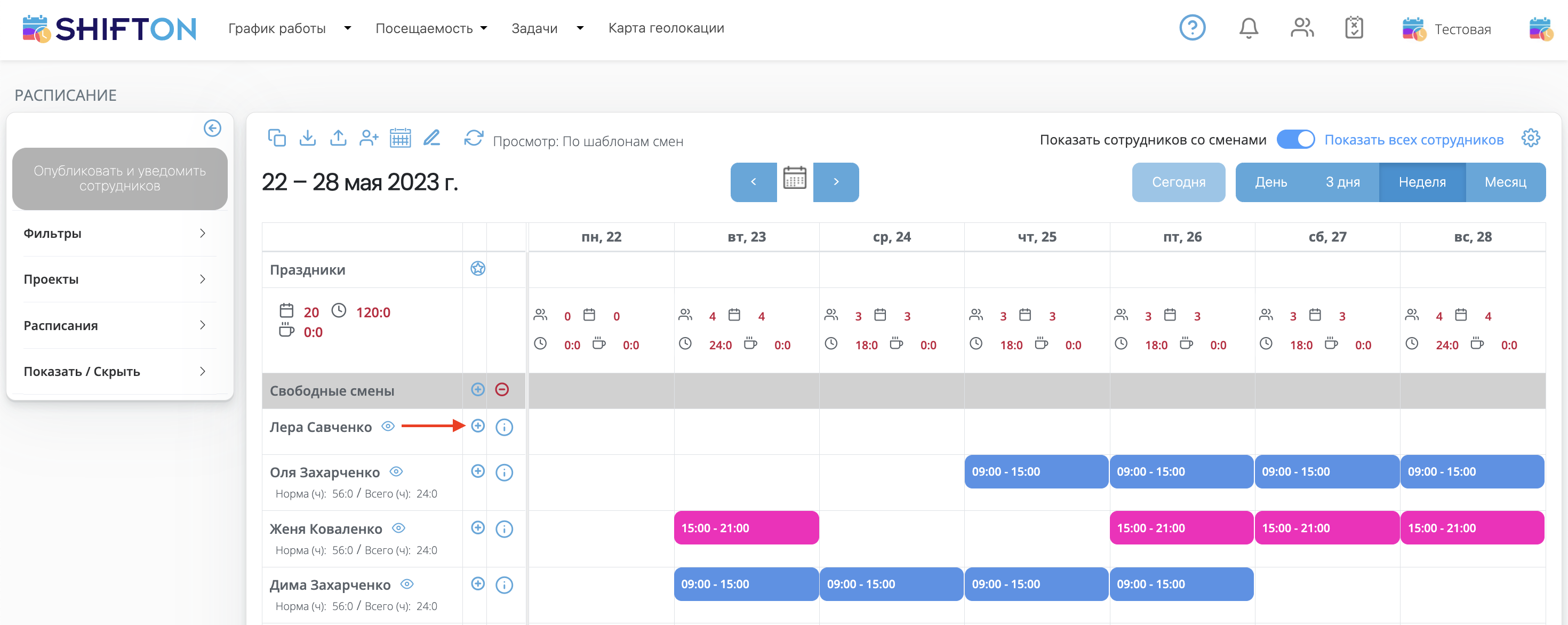This screenshot has height=625, width=1568.
Task: Click the copy schedule icon in the toolbar
Action: pos(277,138)
